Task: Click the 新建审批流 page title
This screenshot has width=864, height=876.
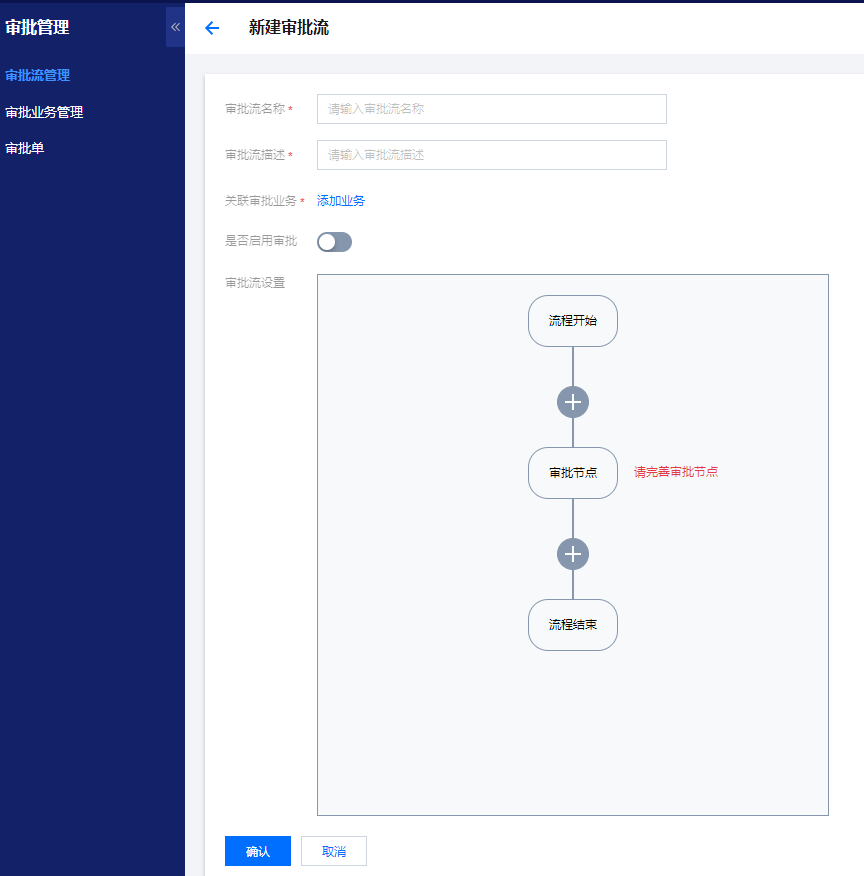Action: [289, 28]
